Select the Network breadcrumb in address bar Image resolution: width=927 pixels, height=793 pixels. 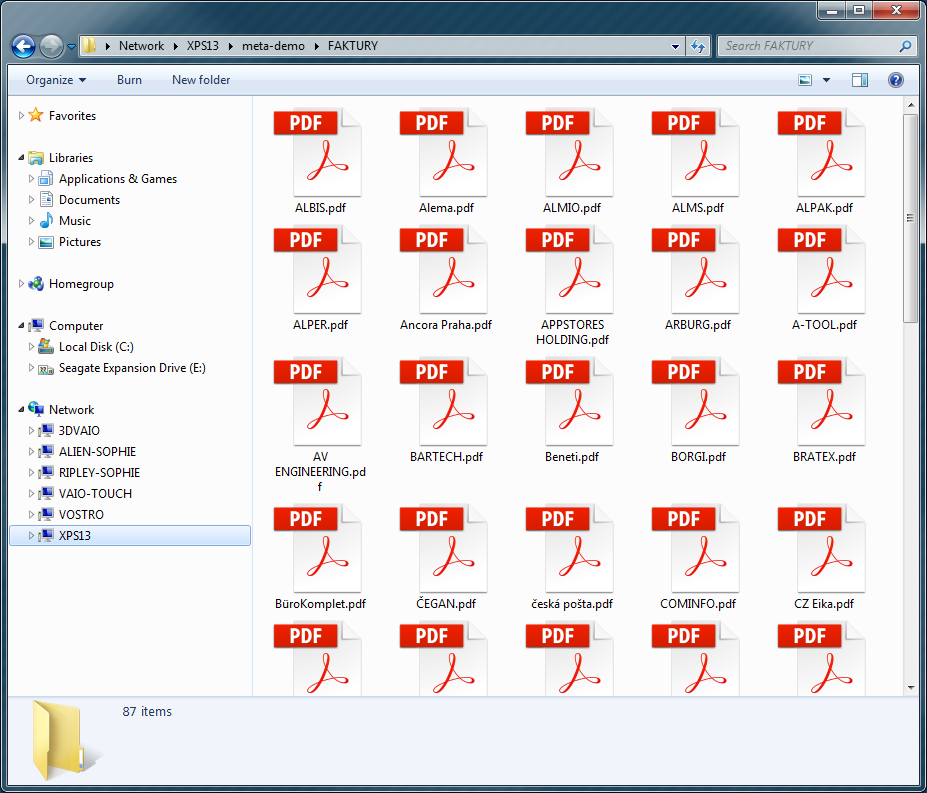click(x=141, y=46)
